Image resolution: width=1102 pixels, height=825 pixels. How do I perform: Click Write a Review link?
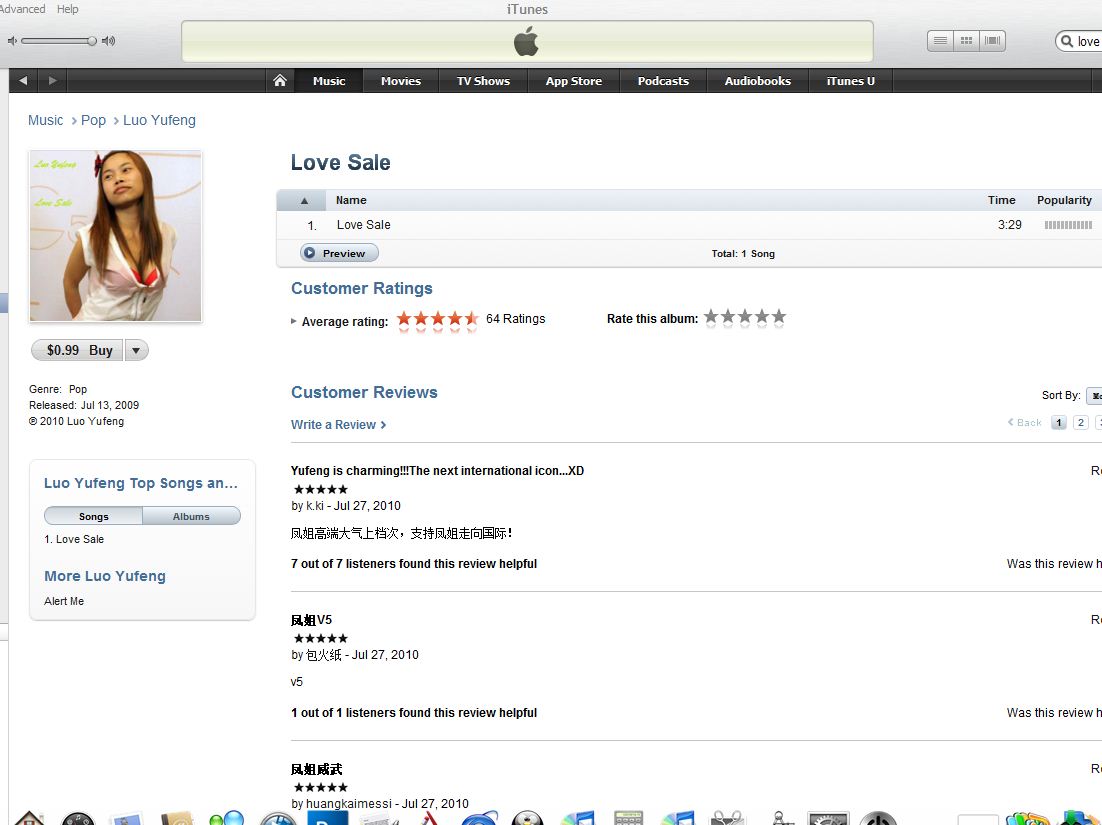click(x=338, y=424)
